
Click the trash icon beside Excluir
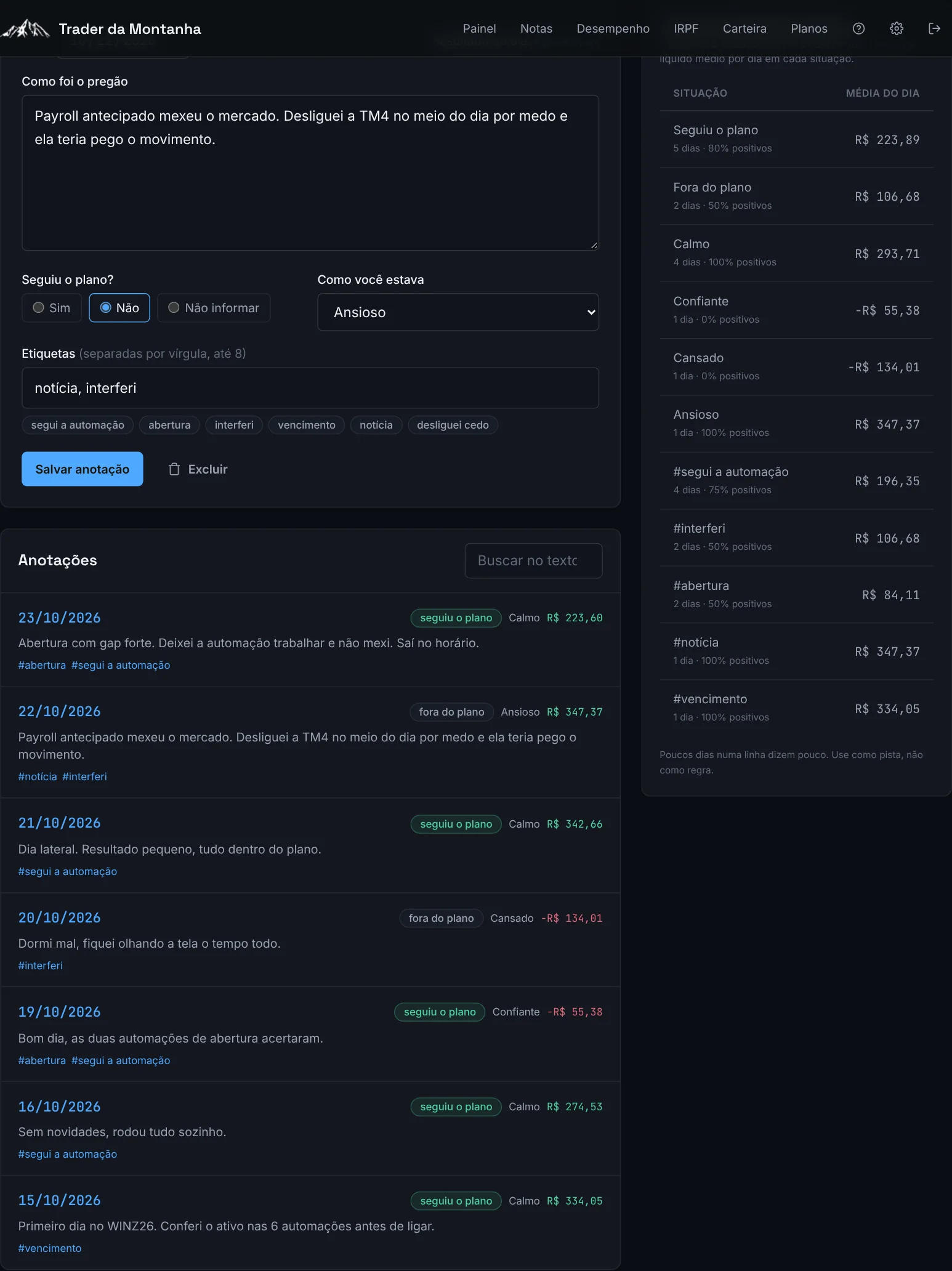click(174, 469)
